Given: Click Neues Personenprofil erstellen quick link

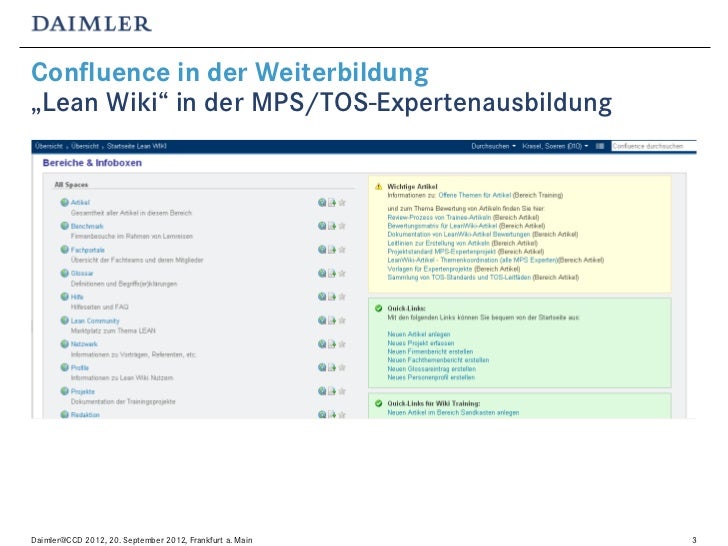Looking at the screenshot, I should [431, 377].
